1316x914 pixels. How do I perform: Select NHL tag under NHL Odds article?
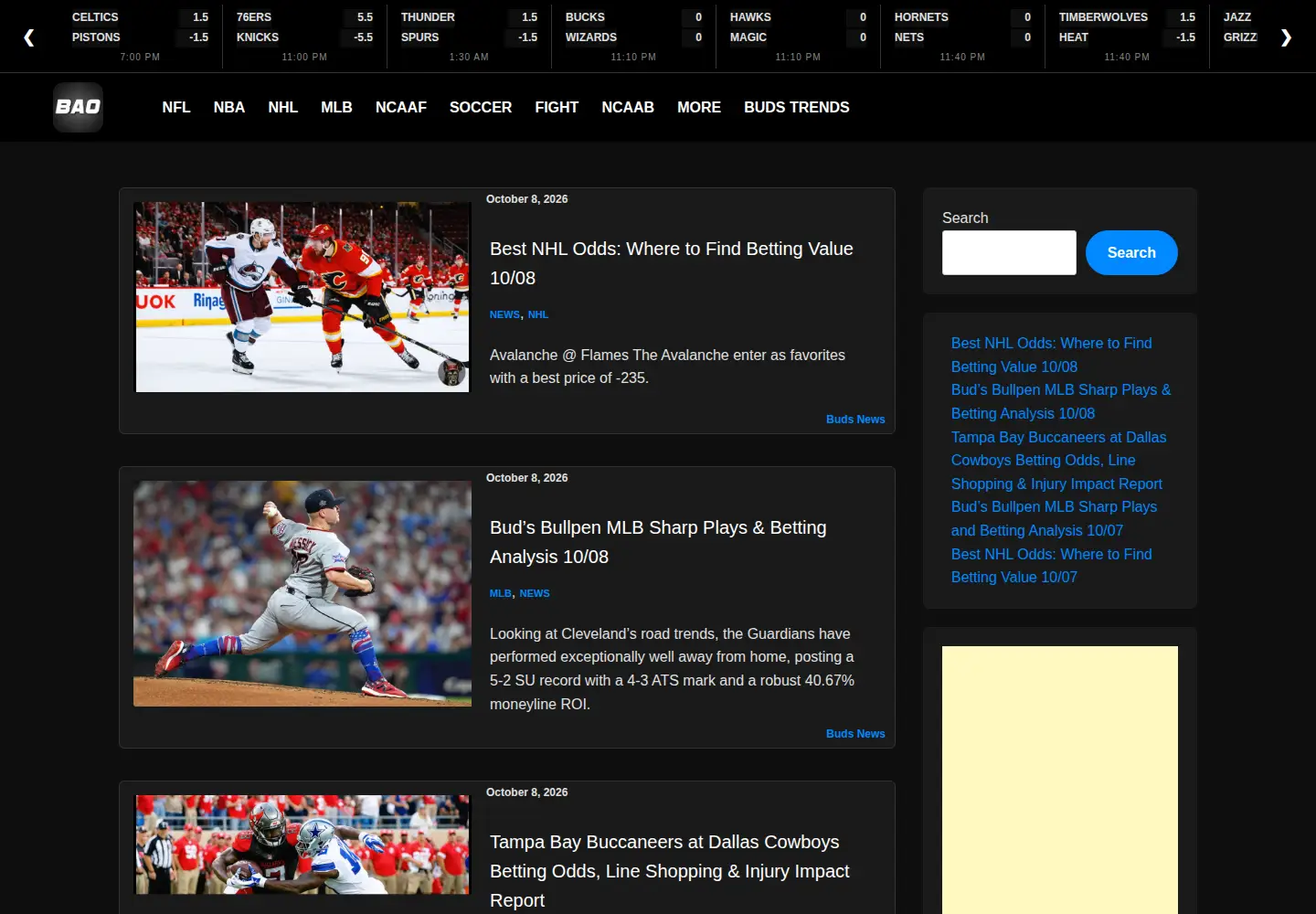[x=538, y=314]
